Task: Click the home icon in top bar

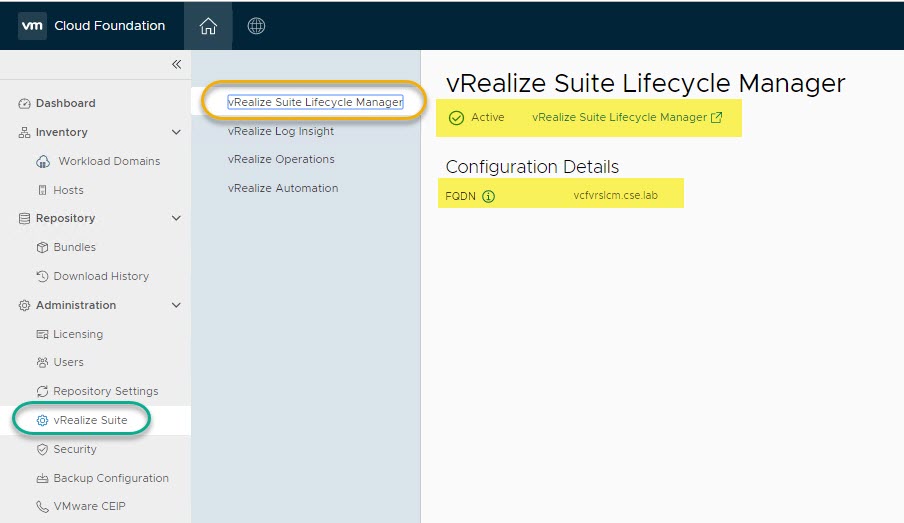Action: 208,26
